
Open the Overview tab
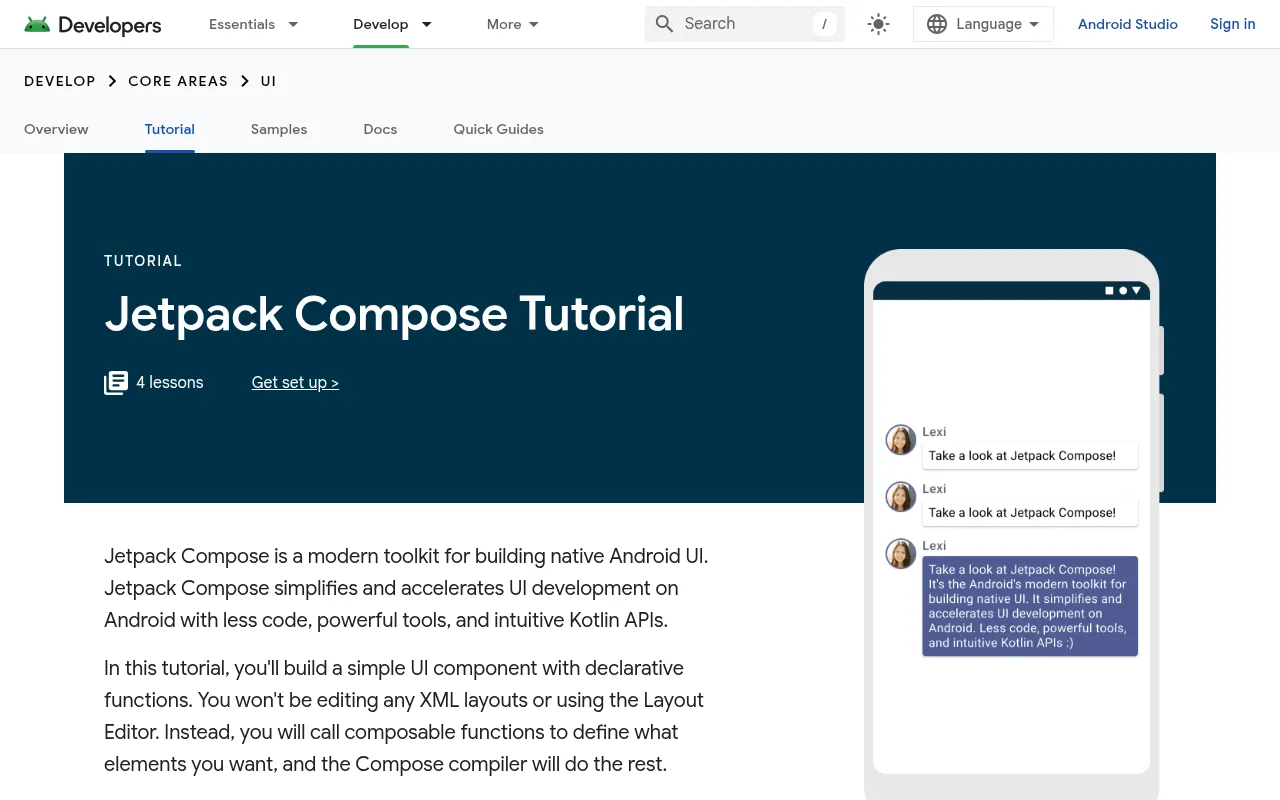(56, 129)
